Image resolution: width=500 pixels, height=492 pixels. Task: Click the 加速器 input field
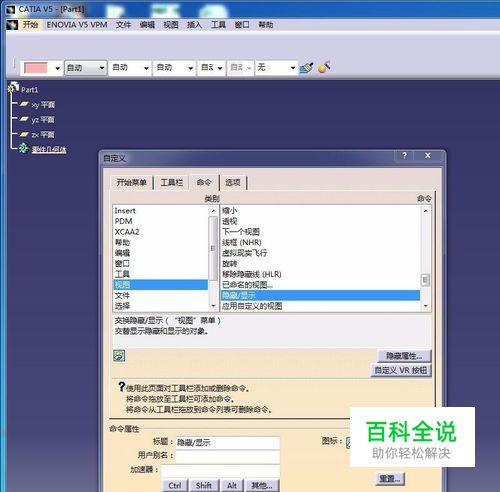(x=220, y=470)
